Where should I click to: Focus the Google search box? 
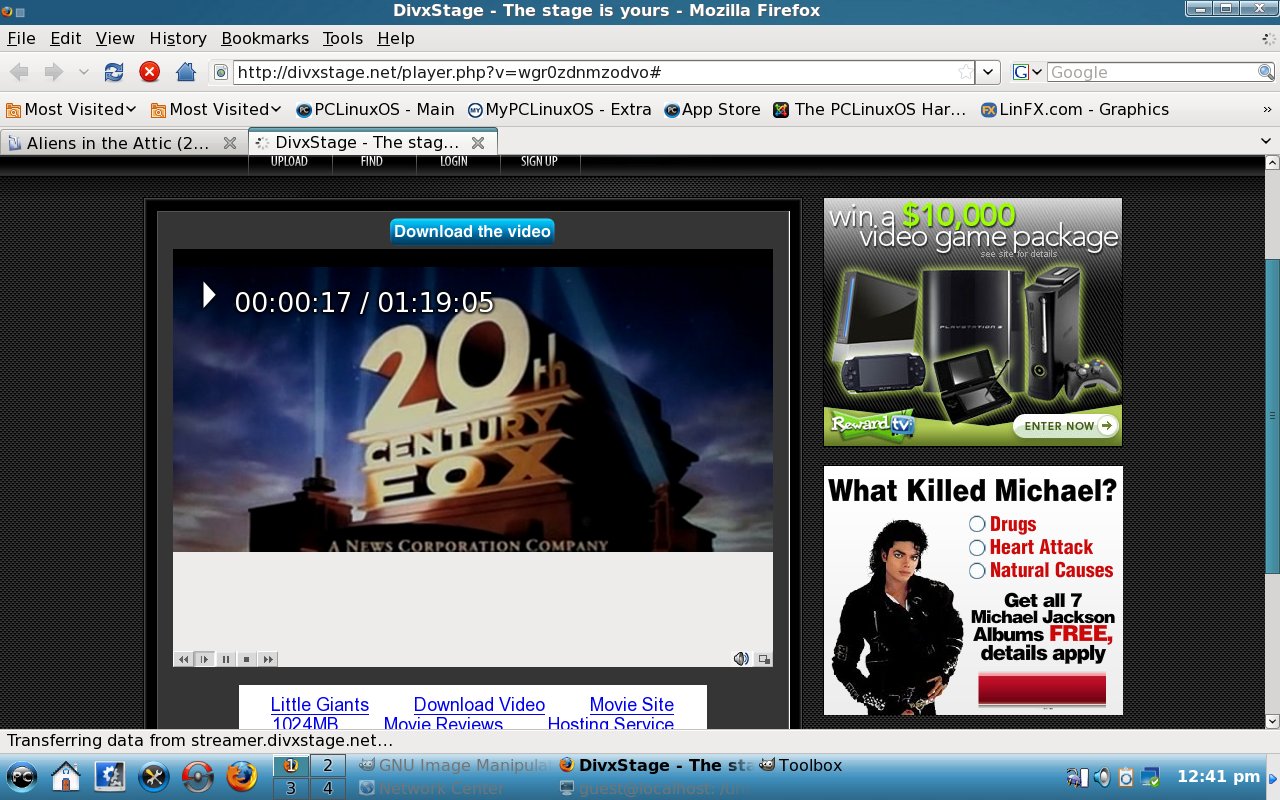pos(1150,72)
